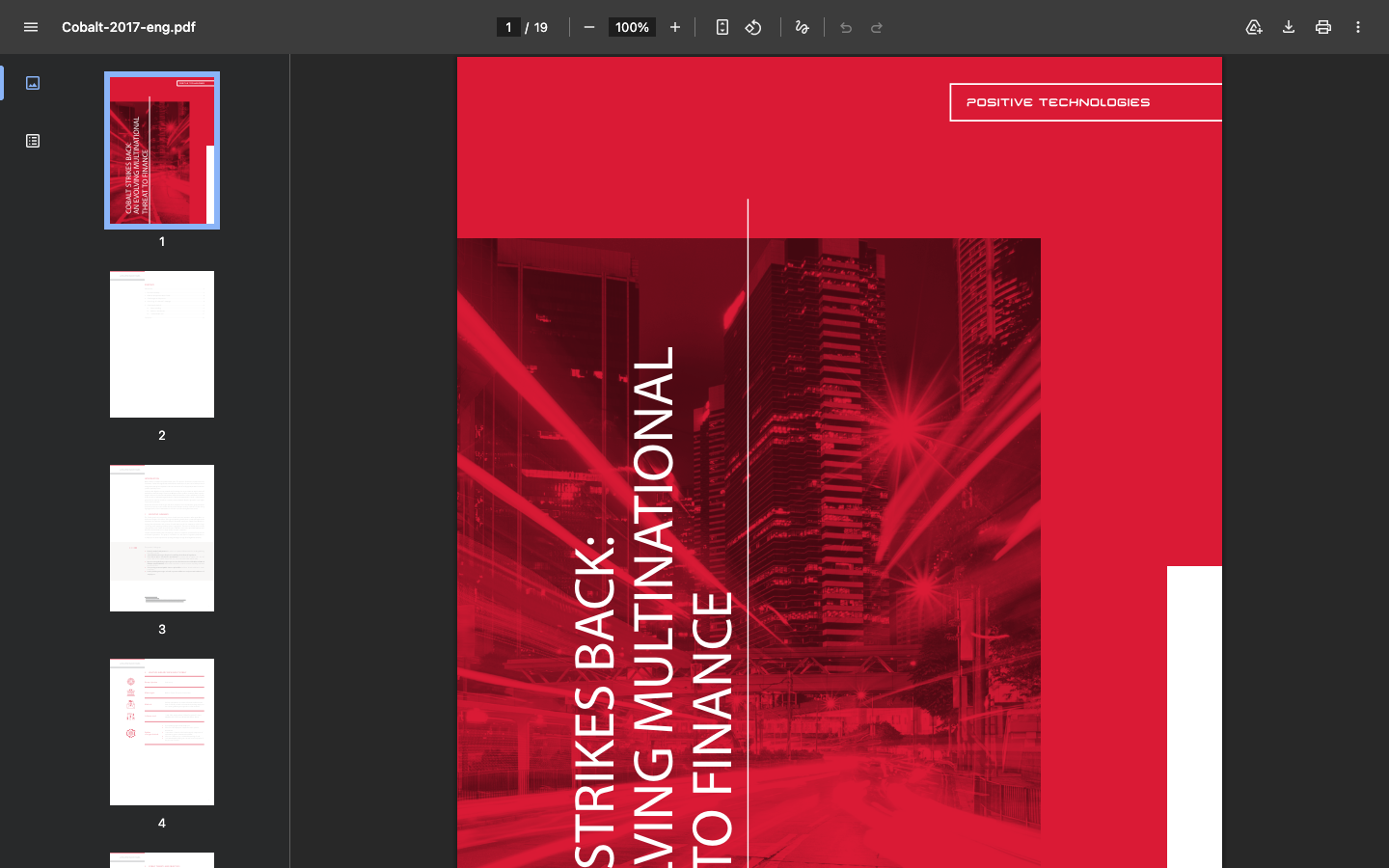Toggle the document outline view
Image resolution: width=1389 pixels, height=868 pixels.
(33, 140)
